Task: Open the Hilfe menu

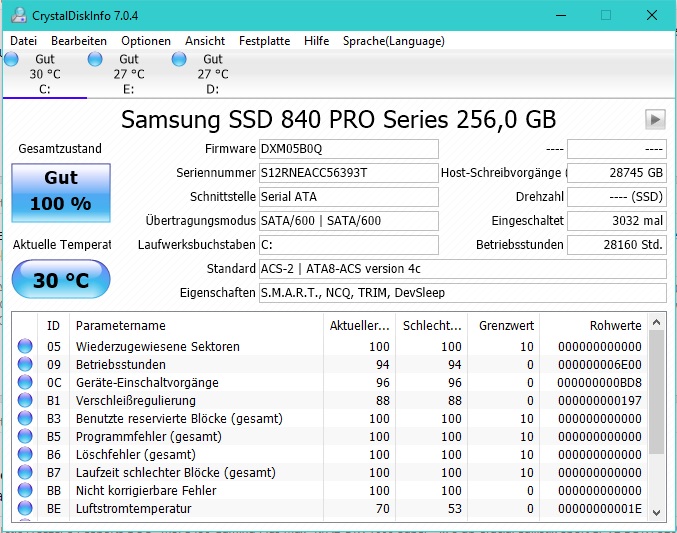Action: point(316,41)
